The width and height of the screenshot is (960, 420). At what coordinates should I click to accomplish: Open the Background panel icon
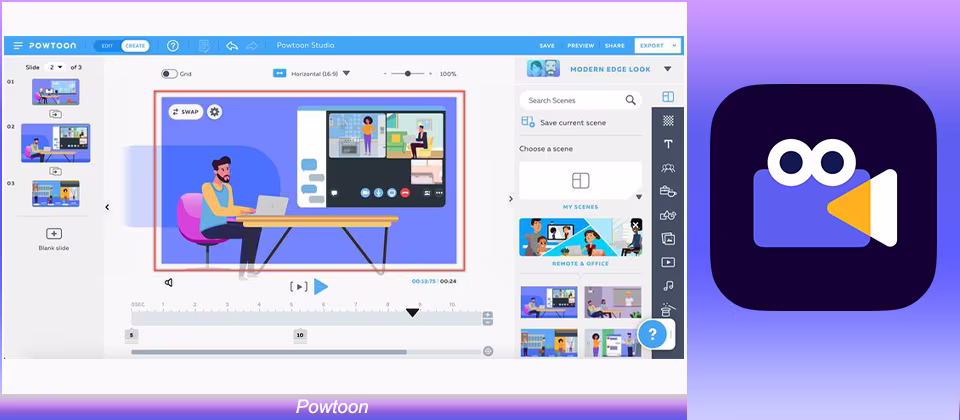pyautogui.click(x=668, y=121)
